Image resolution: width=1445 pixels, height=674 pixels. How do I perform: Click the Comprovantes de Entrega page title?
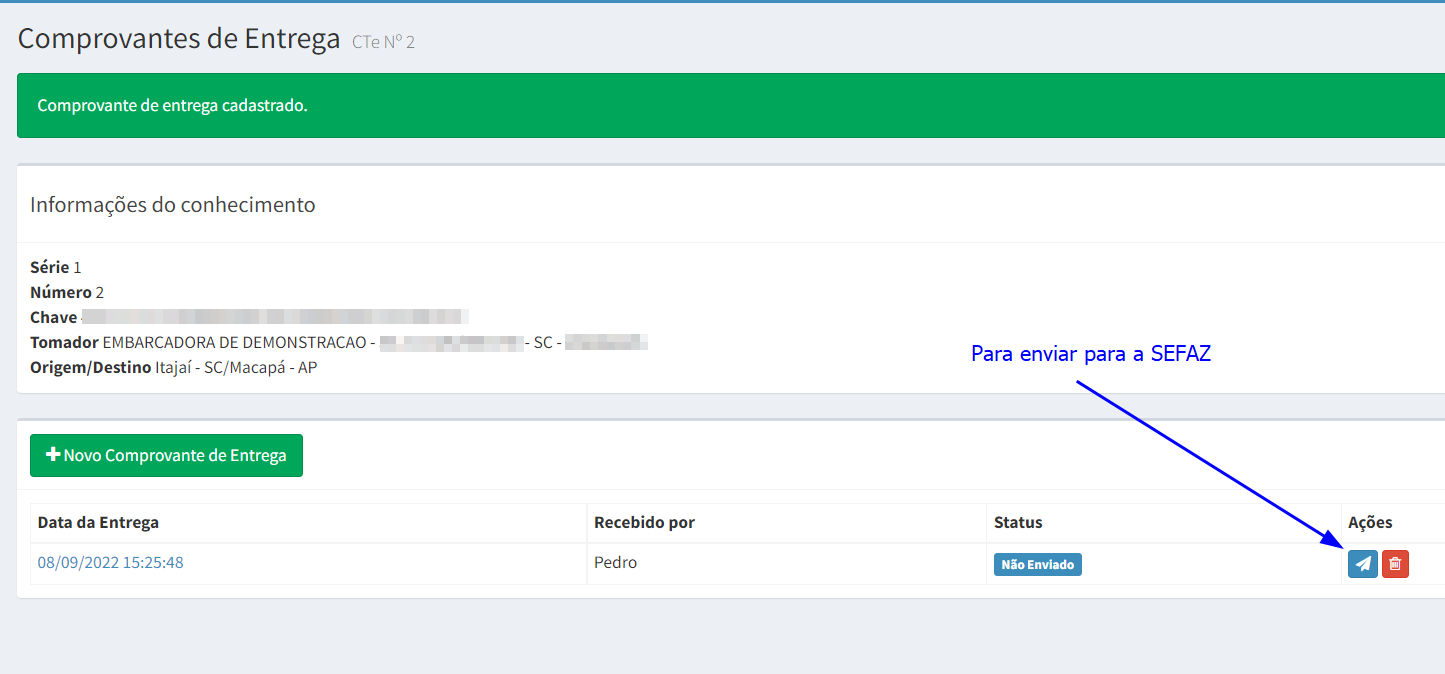tap(179, 39)
